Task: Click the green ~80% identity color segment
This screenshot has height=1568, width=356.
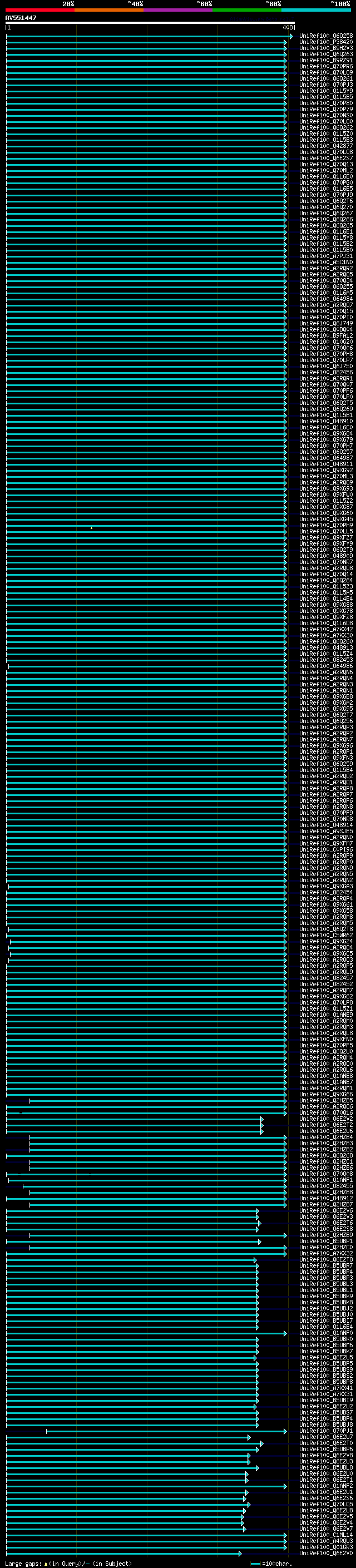Action: 247,10
